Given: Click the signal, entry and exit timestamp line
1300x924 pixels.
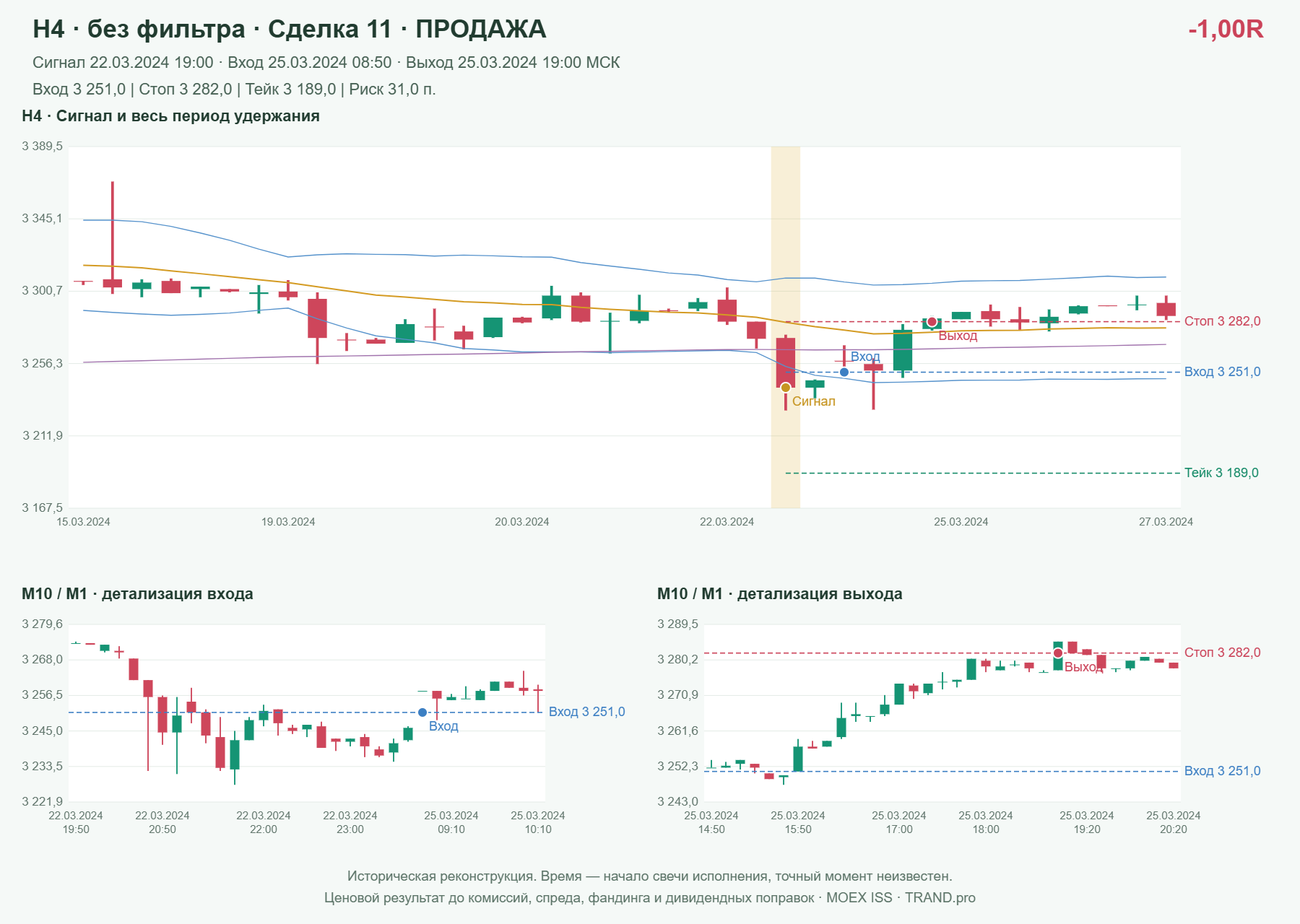Looking at the screenshot, I should click(x=326, y=63).
